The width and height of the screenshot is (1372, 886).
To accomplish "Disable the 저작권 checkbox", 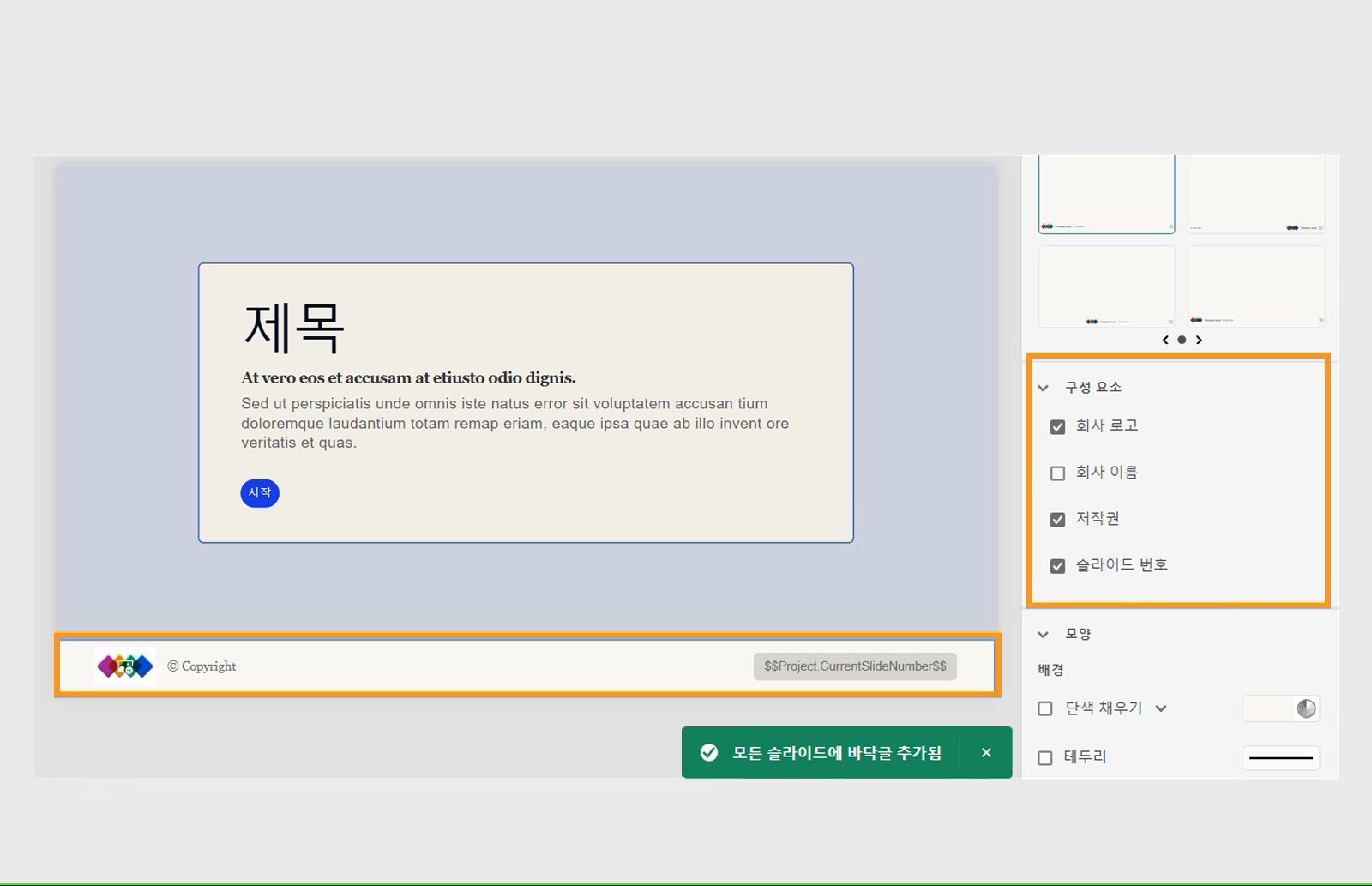I will click(x=1057, y=519).
